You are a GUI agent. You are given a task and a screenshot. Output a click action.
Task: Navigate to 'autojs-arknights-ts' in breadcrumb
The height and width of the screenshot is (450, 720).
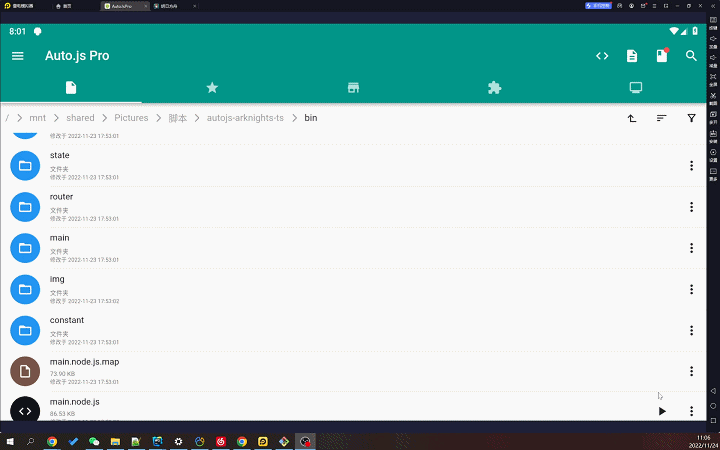(x=245, y=118)
